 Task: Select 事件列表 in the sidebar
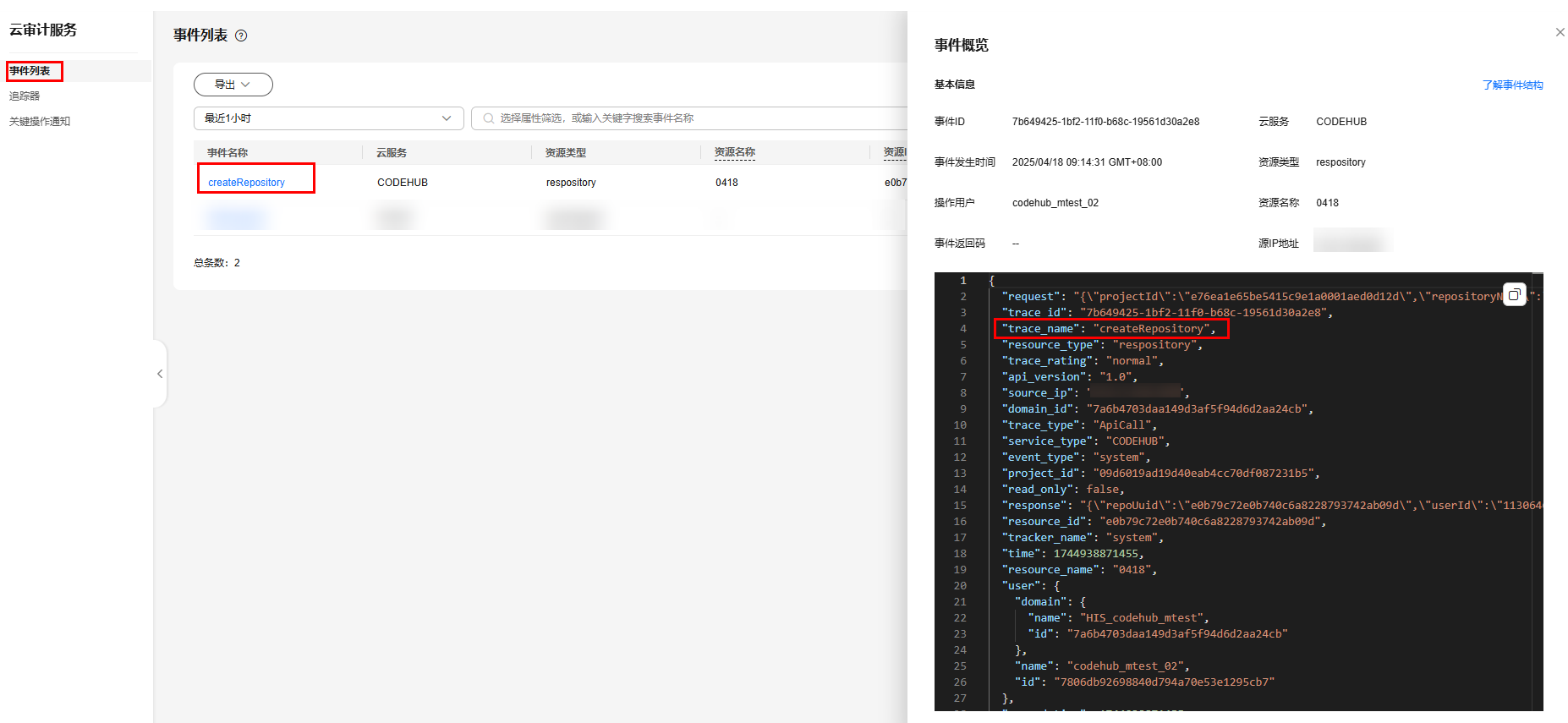(x=30, y=71)
